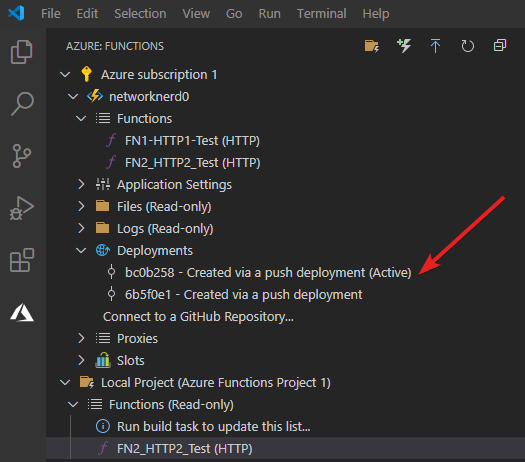Create new Azure Functions project icon
The height and width of the screenshot is (462, 525).
tap(372, 46)
